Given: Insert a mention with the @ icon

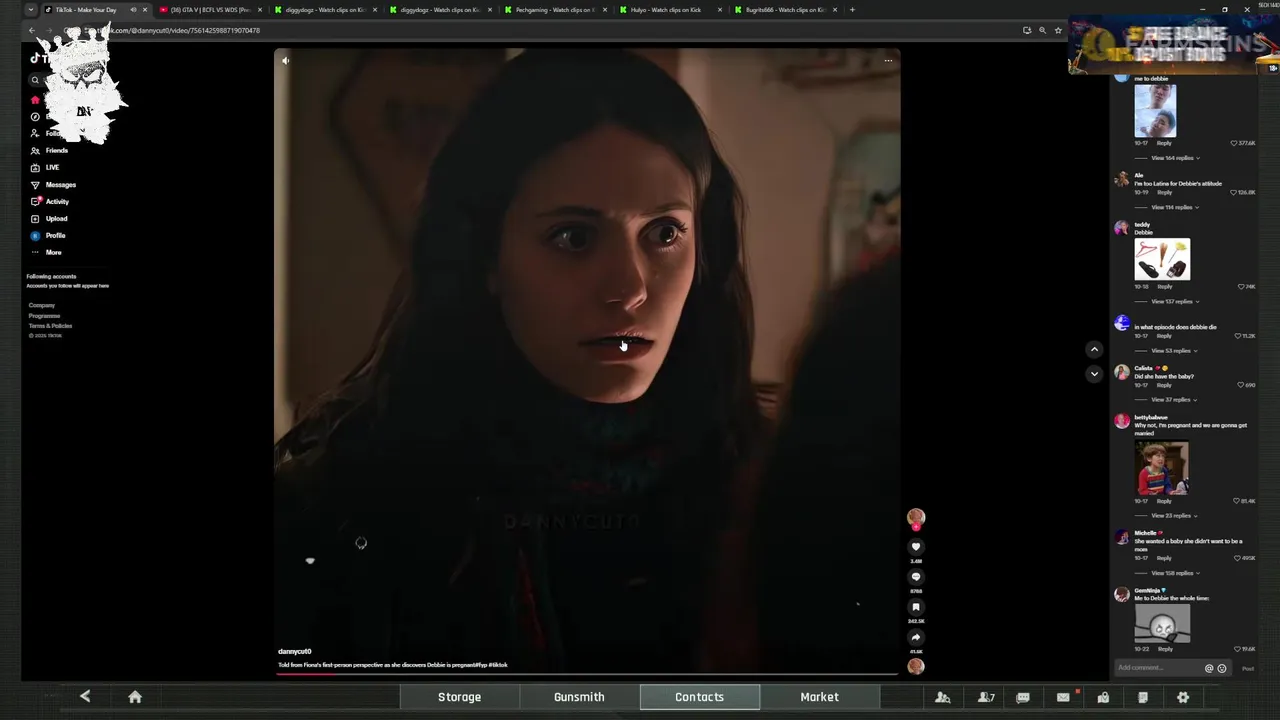Looking at the screenshot, I should [x=1209, y=668].
